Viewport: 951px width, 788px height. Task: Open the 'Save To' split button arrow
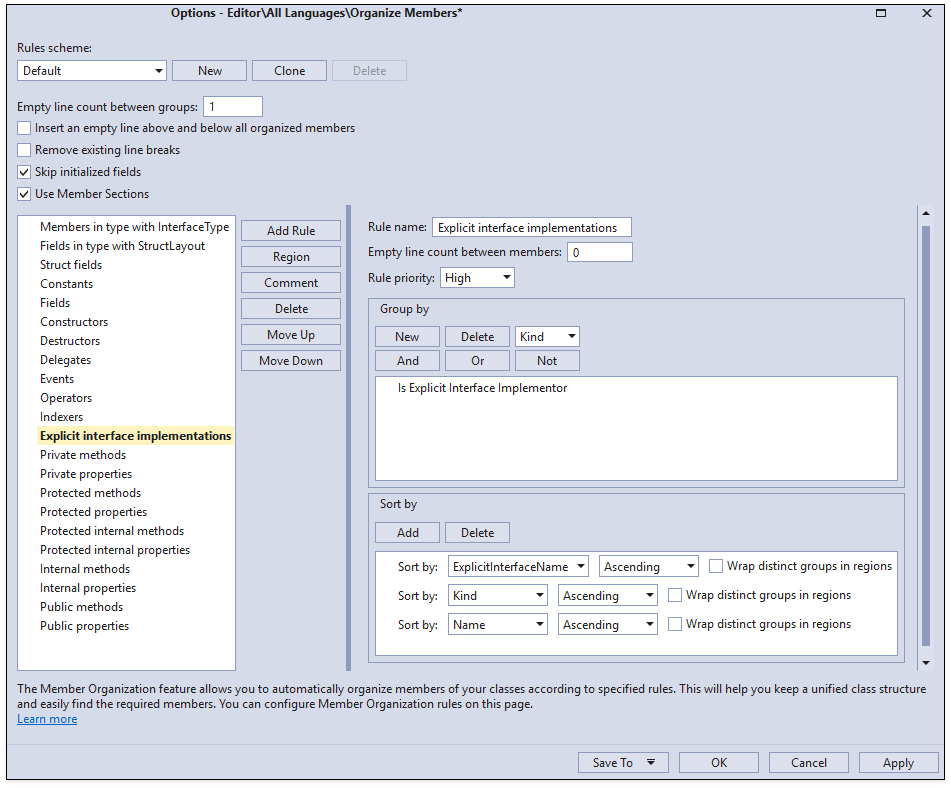click(651, 763)
